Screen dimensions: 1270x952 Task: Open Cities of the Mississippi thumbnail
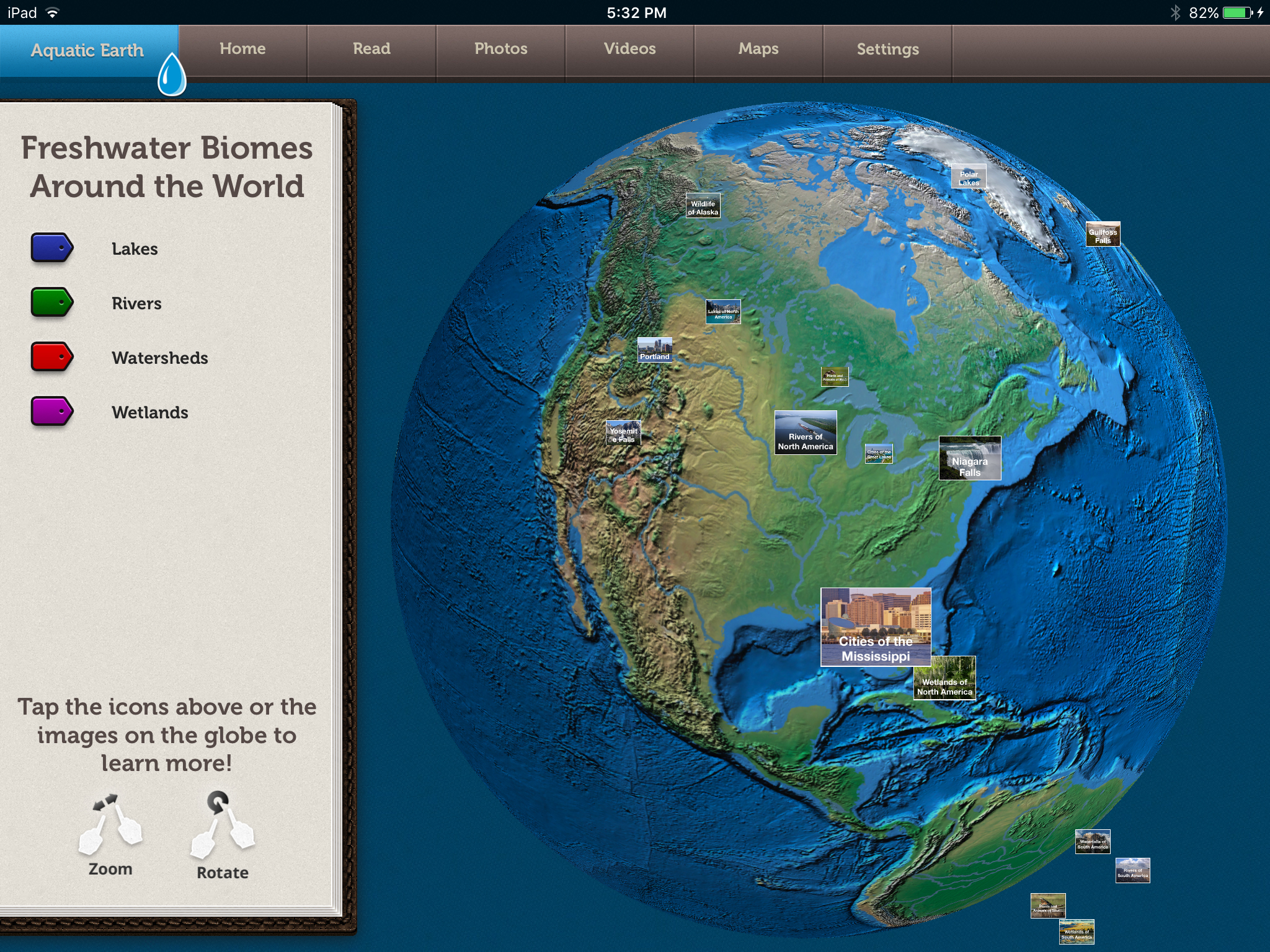click(x=876, y=627)
